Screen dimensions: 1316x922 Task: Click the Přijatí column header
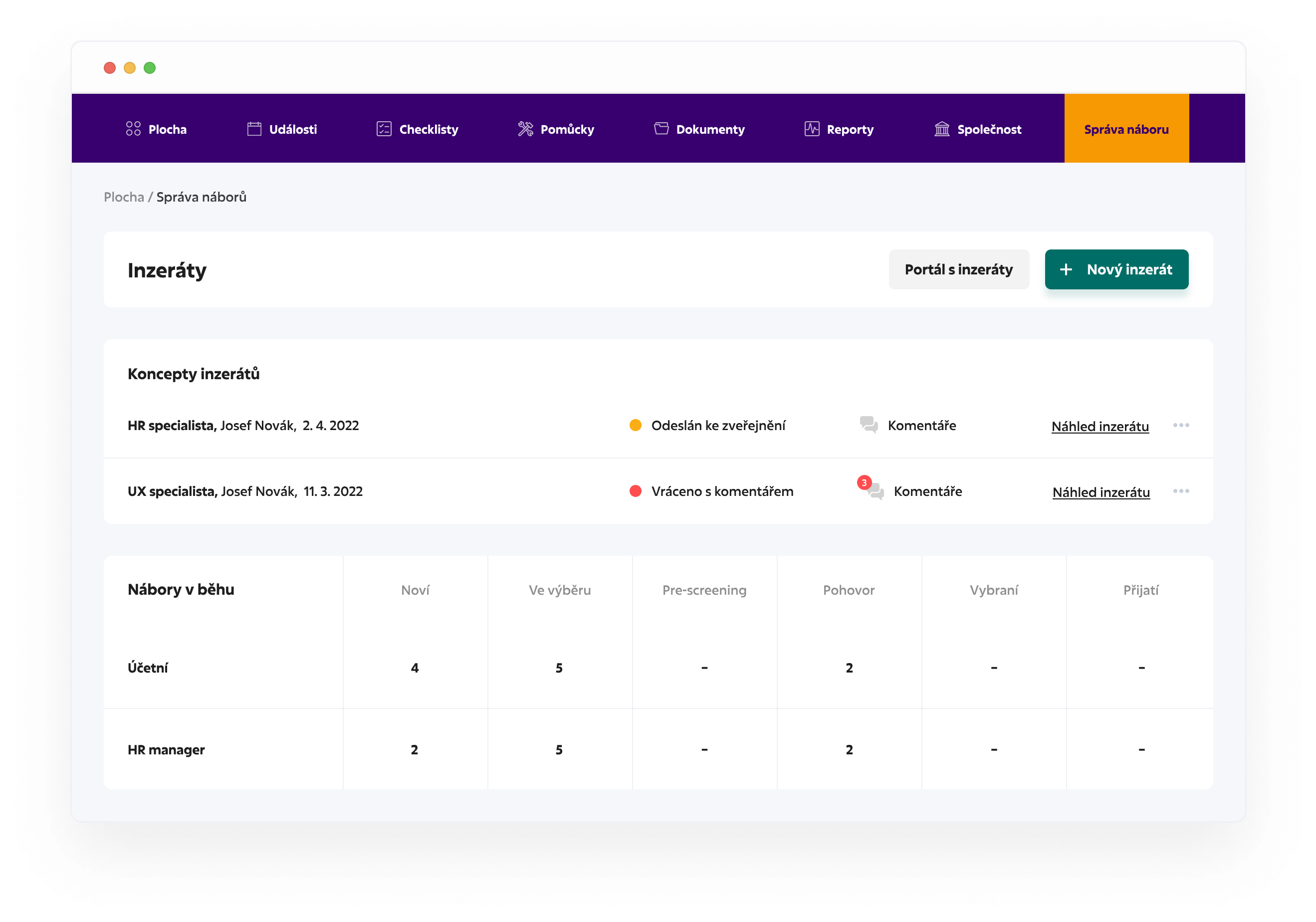click(x=1140, y=590)
